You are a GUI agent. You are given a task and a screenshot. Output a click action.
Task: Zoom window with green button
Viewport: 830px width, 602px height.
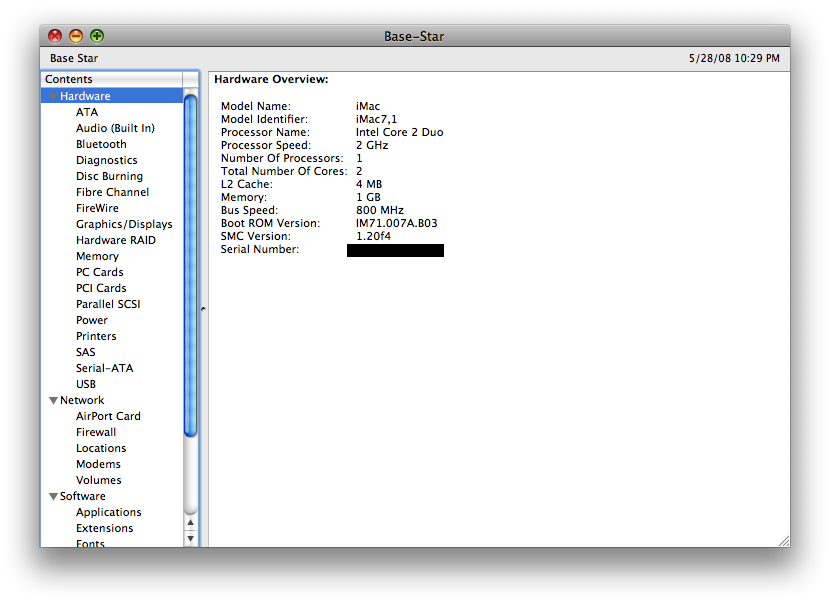pos(97,36)
